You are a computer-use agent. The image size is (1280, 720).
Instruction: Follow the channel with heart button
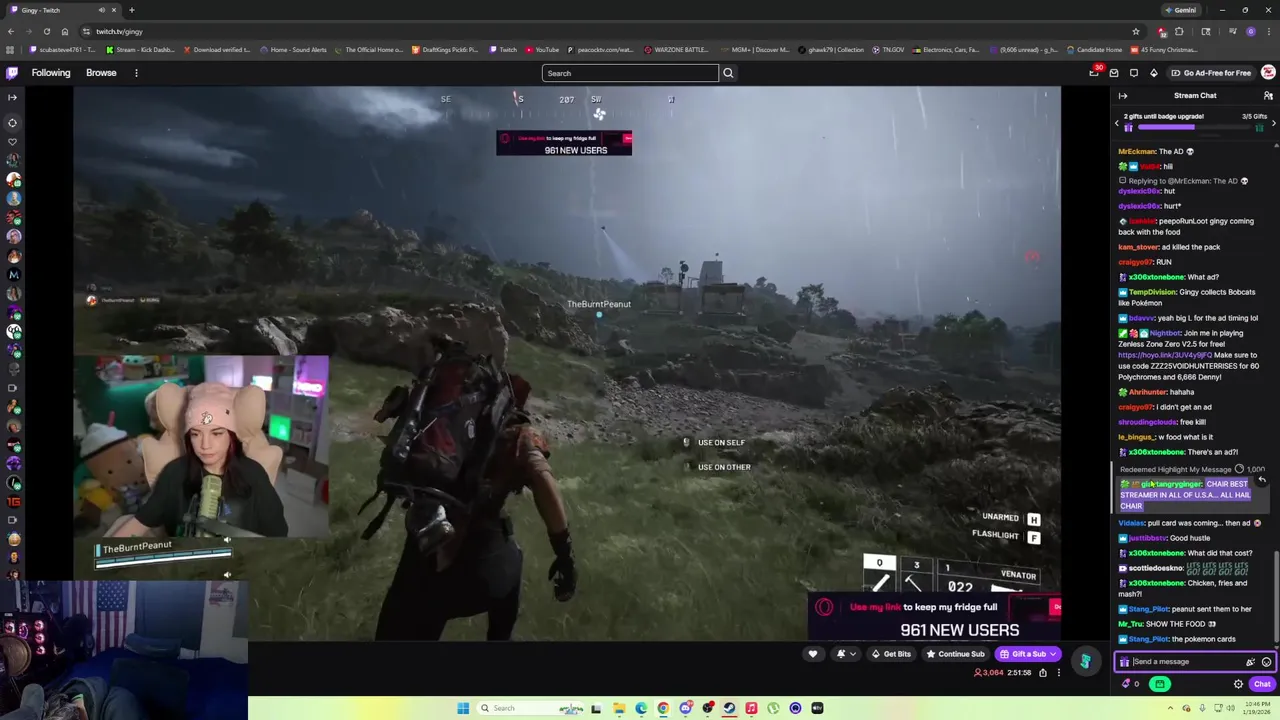tap(813, 654)
